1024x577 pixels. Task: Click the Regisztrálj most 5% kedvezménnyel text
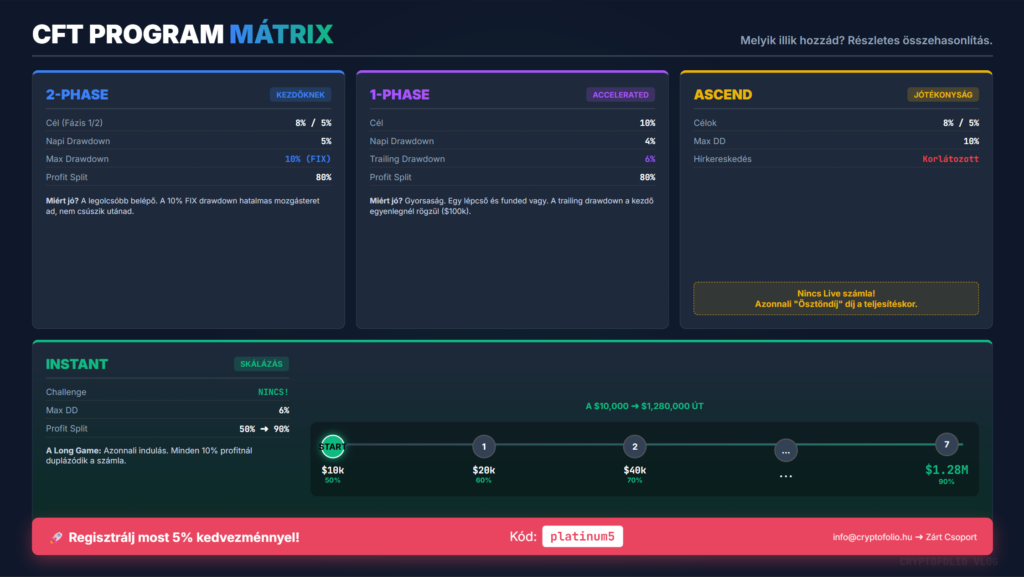pos(184,537)
